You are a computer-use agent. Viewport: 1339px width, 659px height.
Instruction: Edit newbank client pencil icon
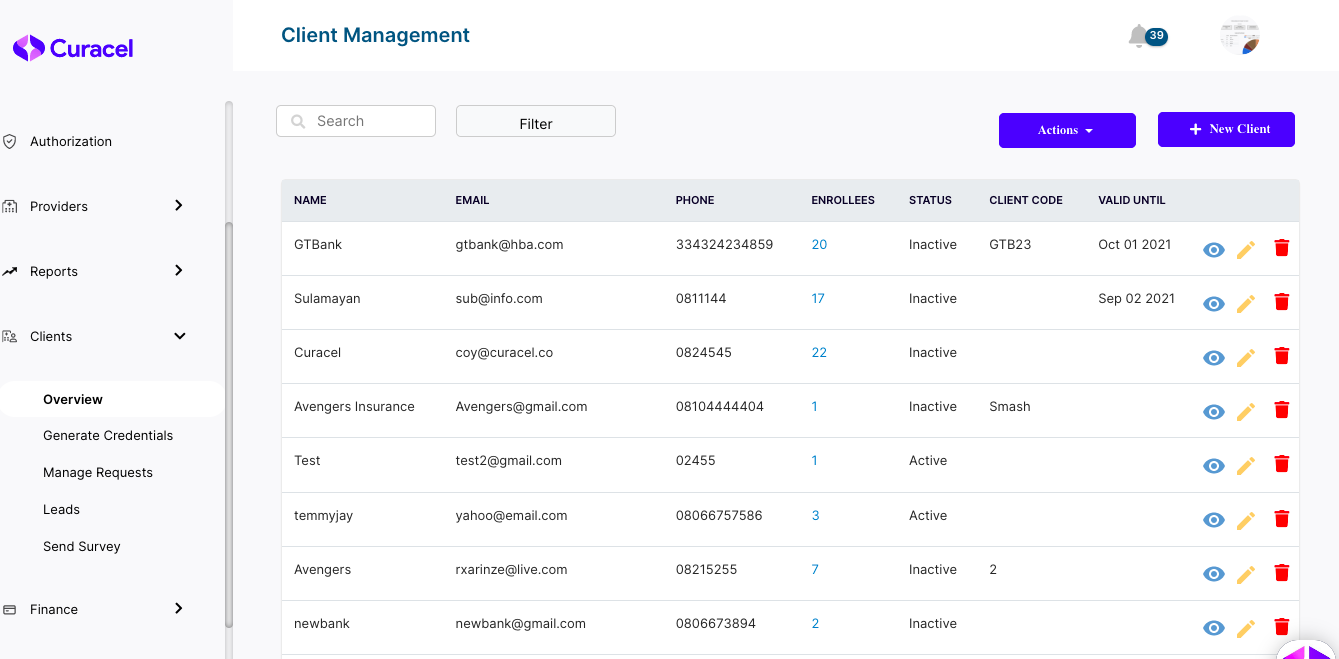[1246, 628]
